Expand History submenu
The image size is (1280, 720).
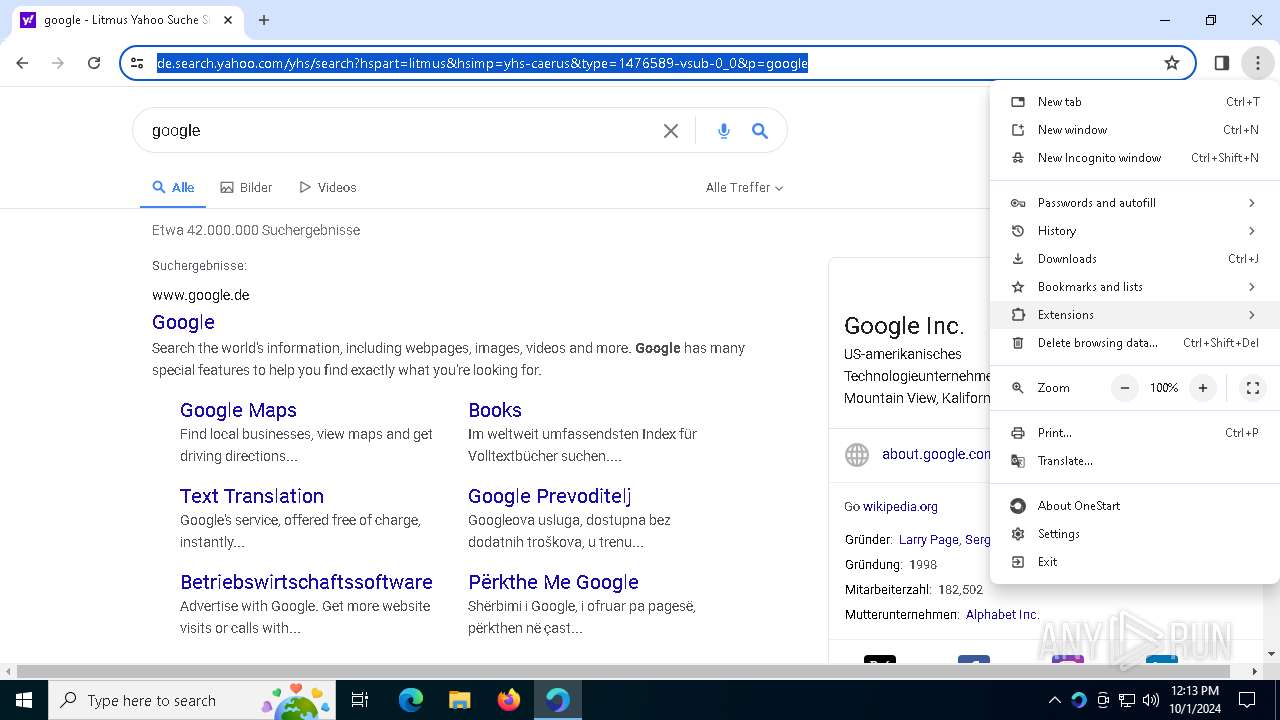(x=1134, y=231)
